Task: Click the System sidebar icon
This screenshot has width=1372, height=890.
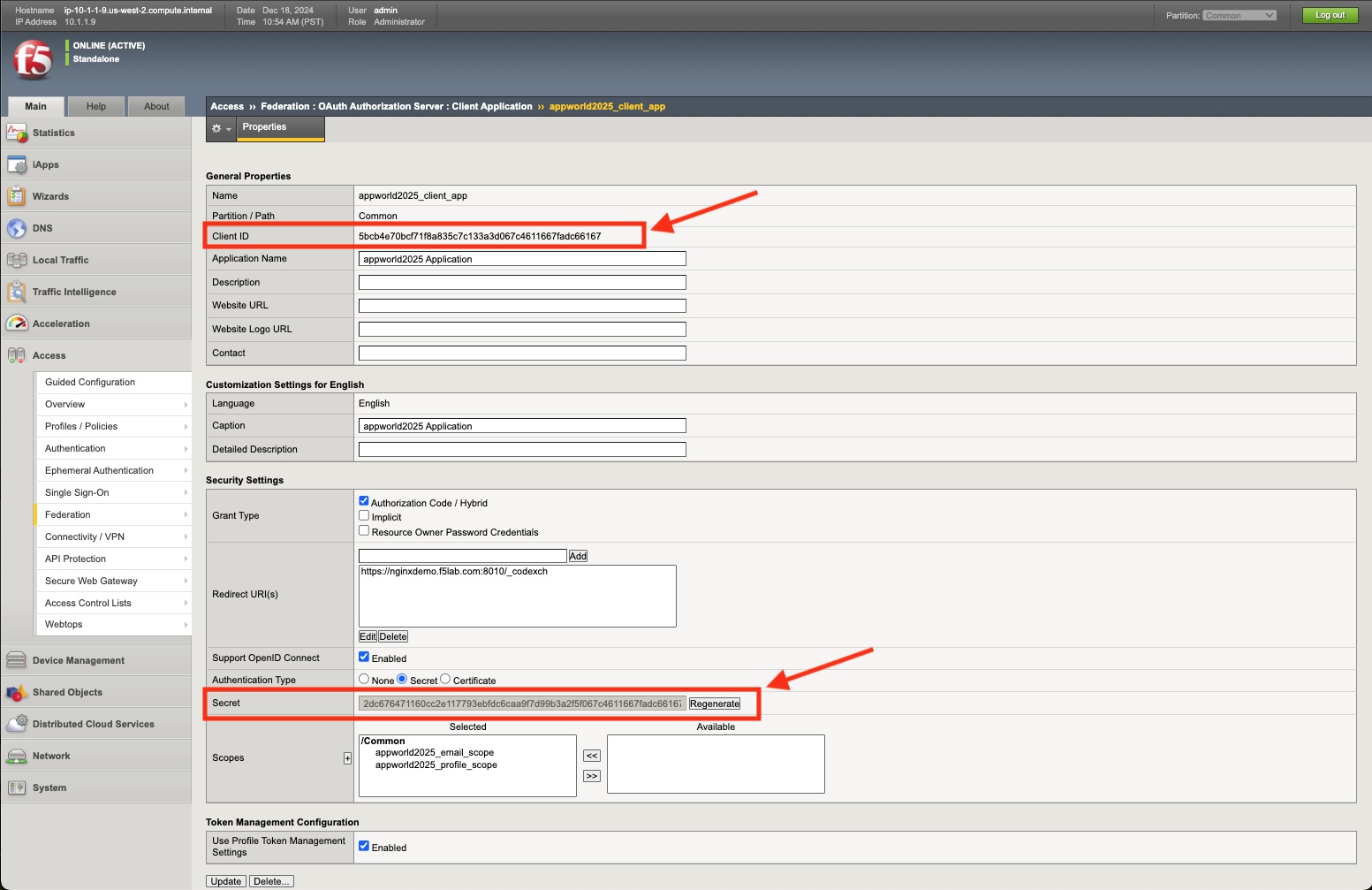Action: click(x=17, y=787)
